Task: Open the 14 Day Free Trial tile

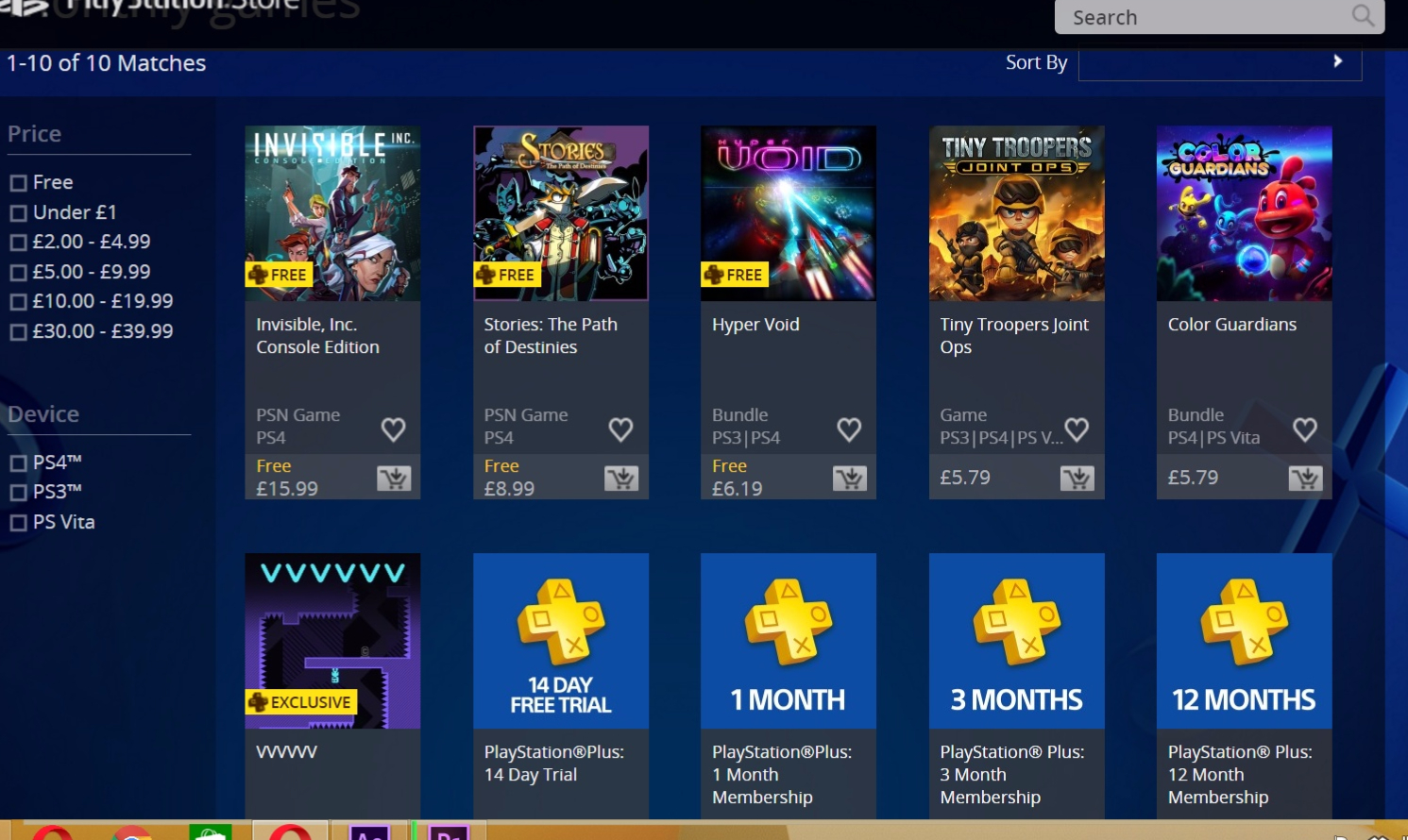Action: [x=561, y=641]
